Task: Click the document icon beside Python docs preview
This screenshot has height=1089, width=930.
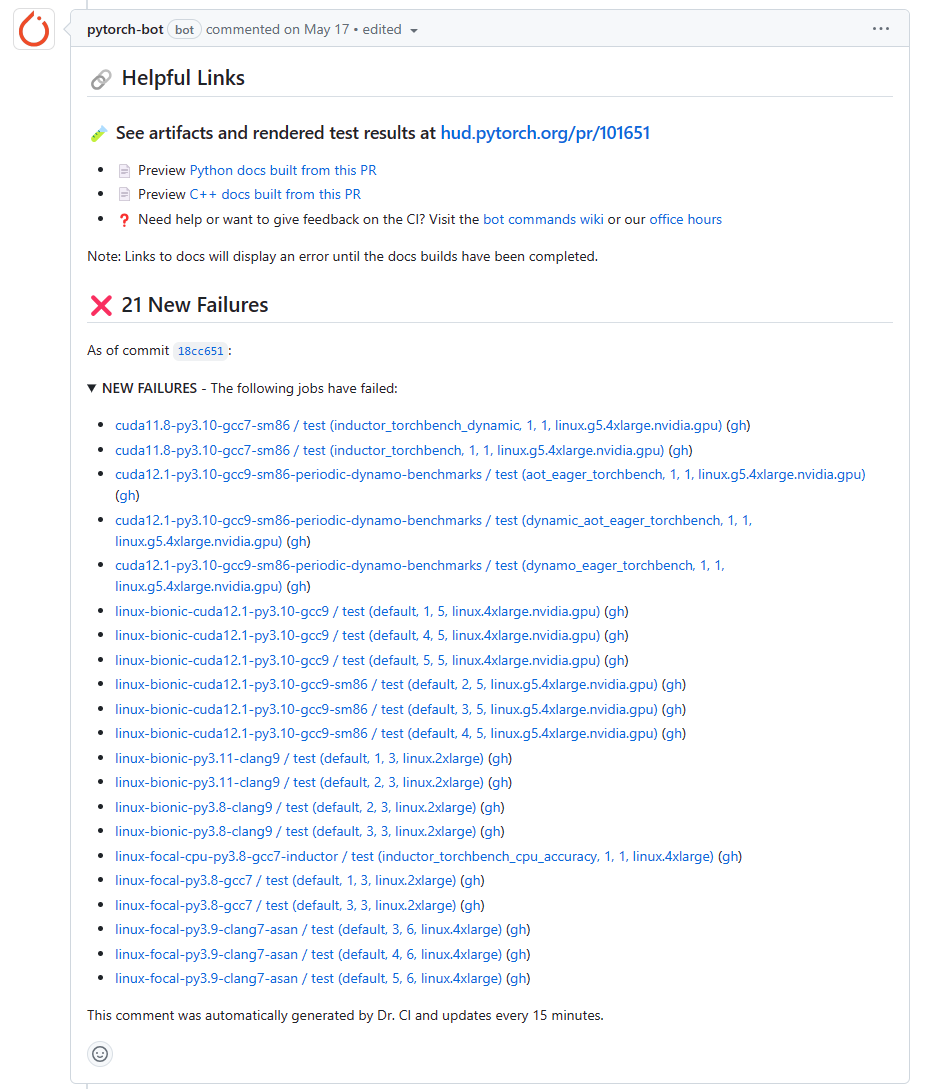Action: click(x=124, y=171)
